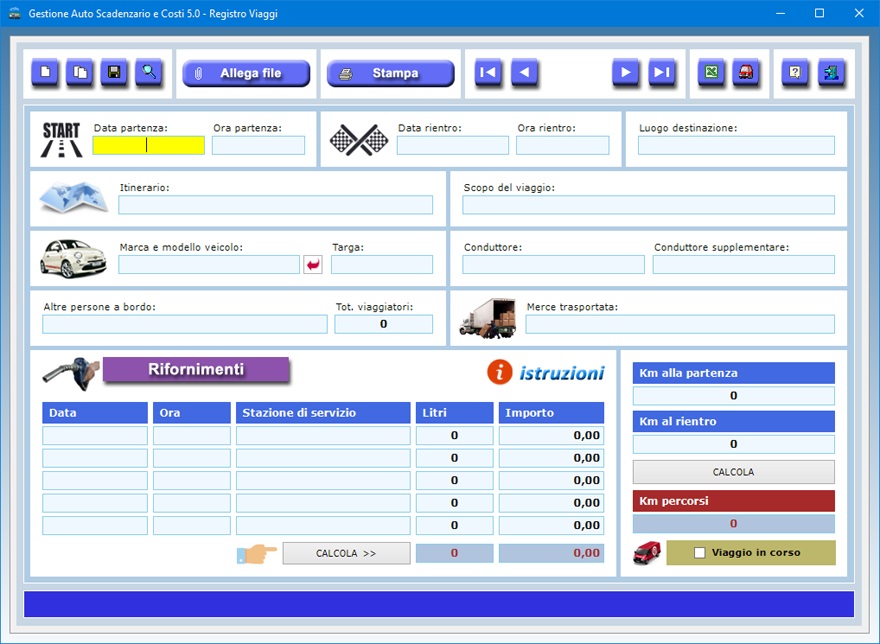Minimize the Registro Viaggi window
The width and height of the screenshot is (880, 644).
point(780,13)
